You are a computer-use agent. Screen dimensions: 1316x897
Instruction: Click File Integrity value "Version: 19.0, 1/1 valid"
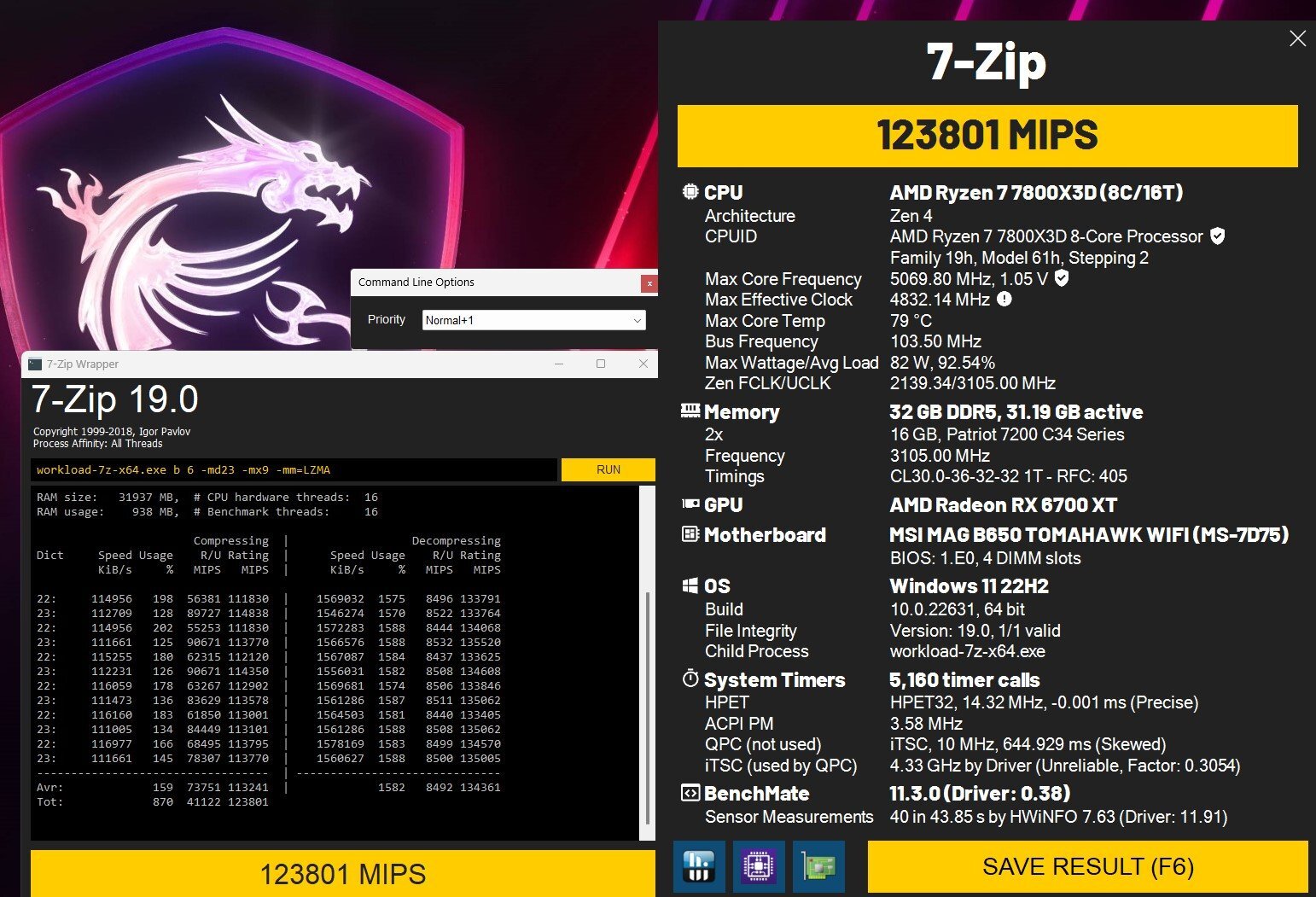[x=975, y=631]
